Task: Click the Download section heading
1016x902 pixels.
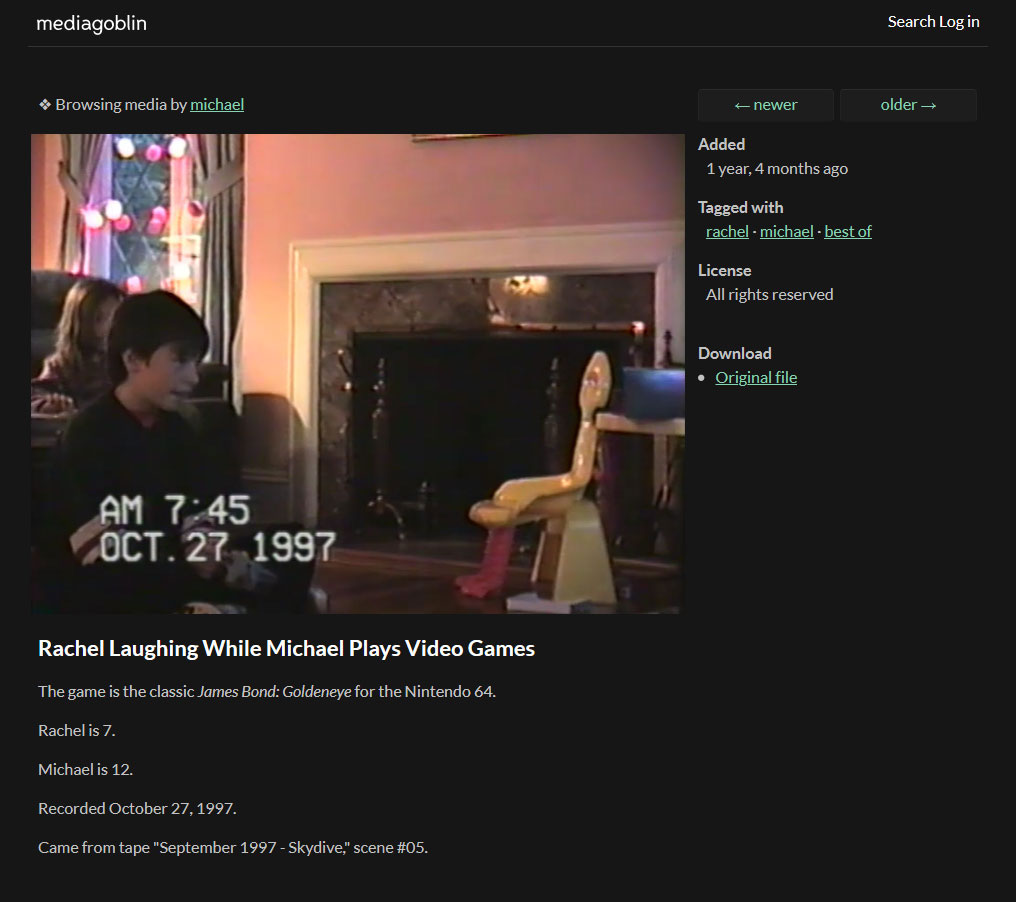Action: coord(734,353)
